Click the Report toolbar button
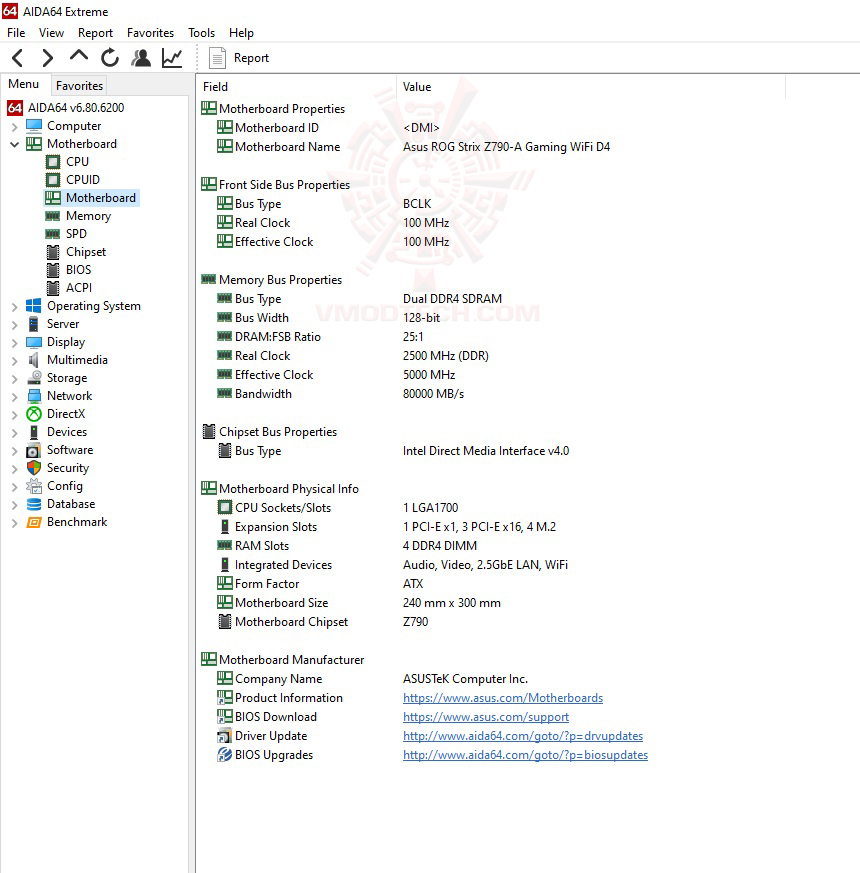 point(239,58)
